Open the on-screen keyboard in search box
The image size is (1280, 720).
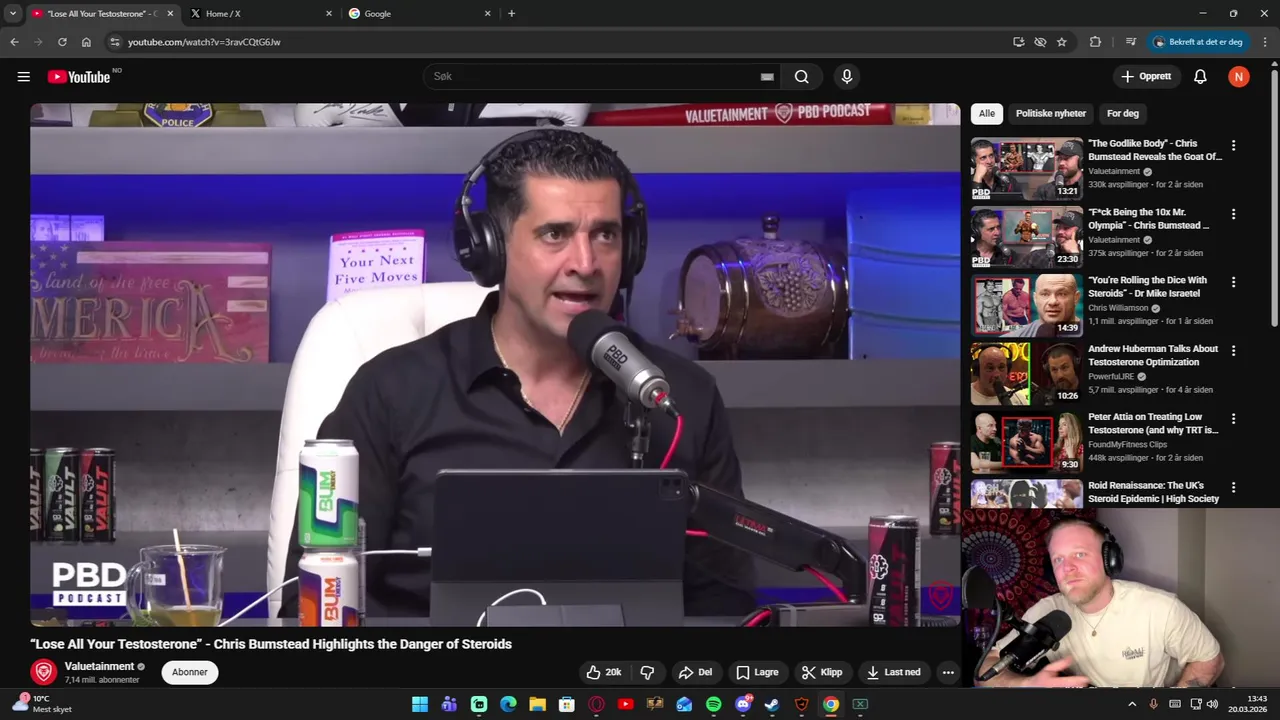coord(767,77)
